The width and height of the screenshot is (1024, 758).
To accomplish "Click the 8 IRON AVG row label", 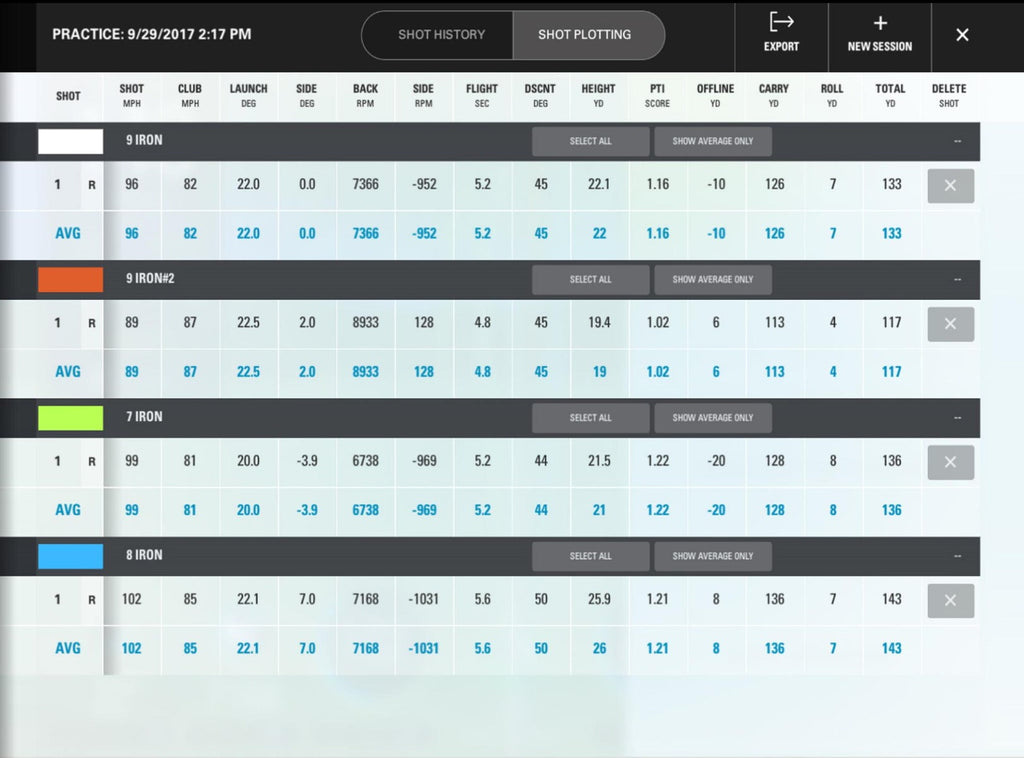I will (68, 648).
